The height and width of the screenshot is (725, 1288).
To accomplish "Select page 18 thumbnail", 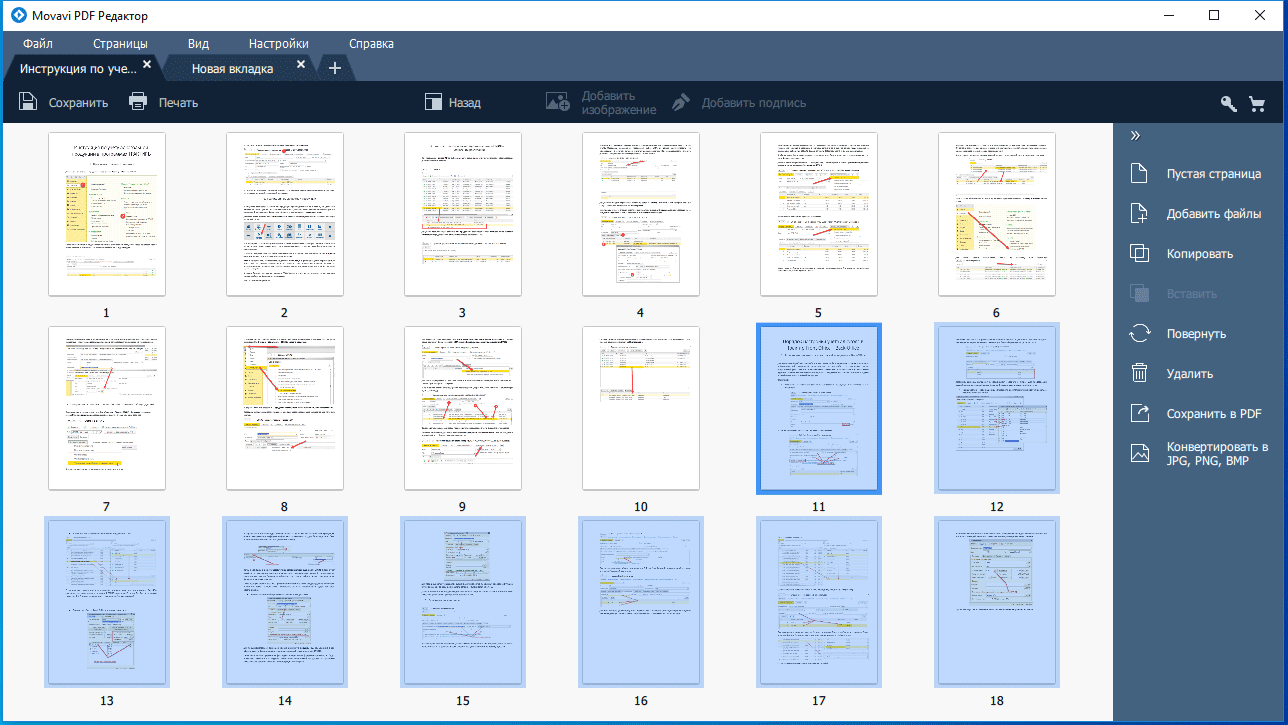I will [996, 602].
